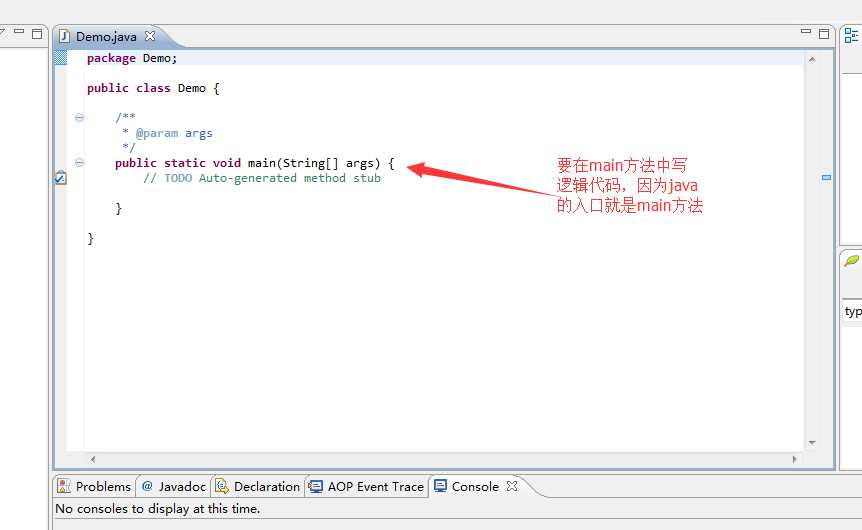The width and height of the screenshot is (862, 530).
Task: Click the Console monitor icon
Action: click(440, 485)
